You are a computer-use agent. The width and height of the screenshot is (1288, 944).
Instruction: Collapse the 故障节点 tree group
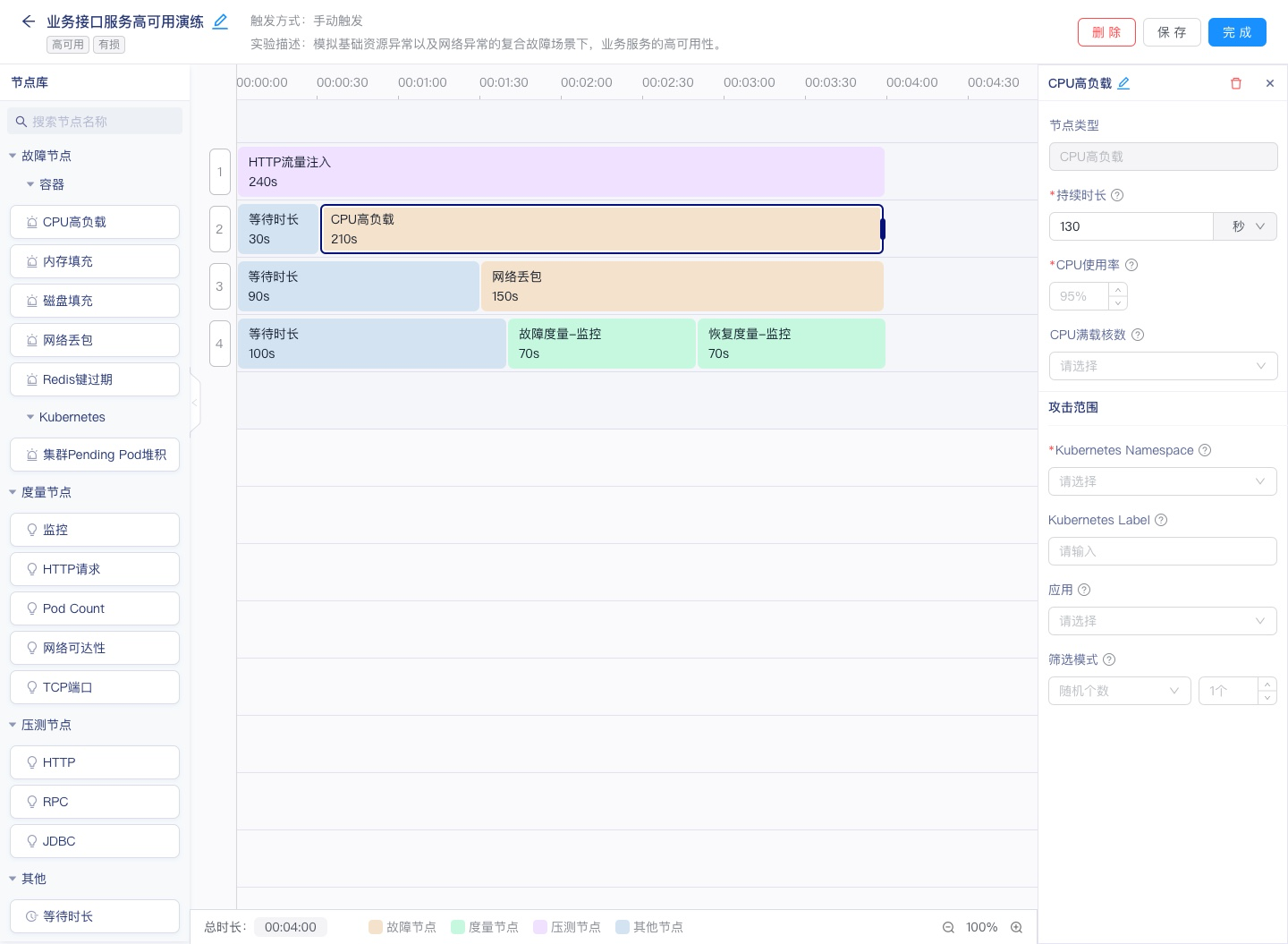point(13,156)
